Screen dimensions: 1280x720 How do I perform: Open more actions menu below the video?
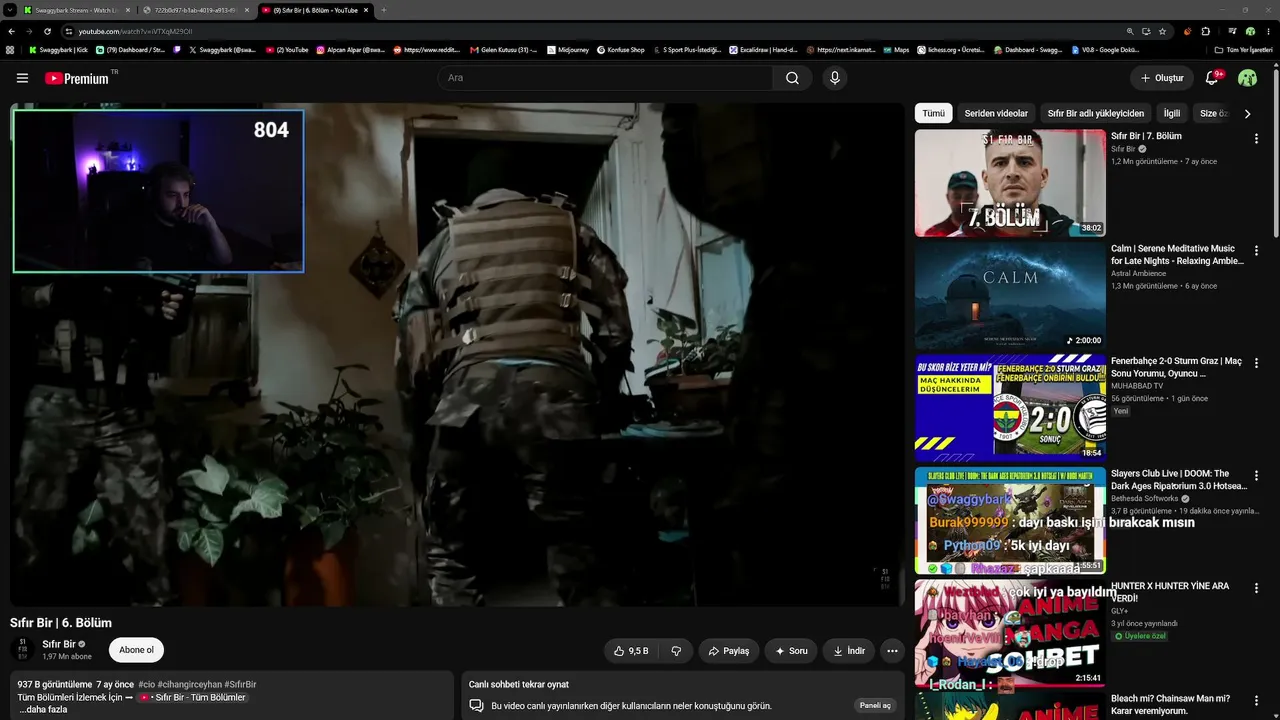point(892,651)
